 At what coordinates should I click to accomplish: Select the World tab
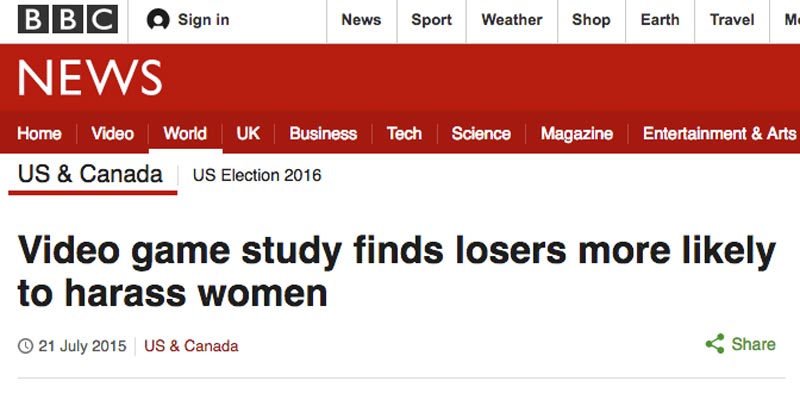coord(185,134)
